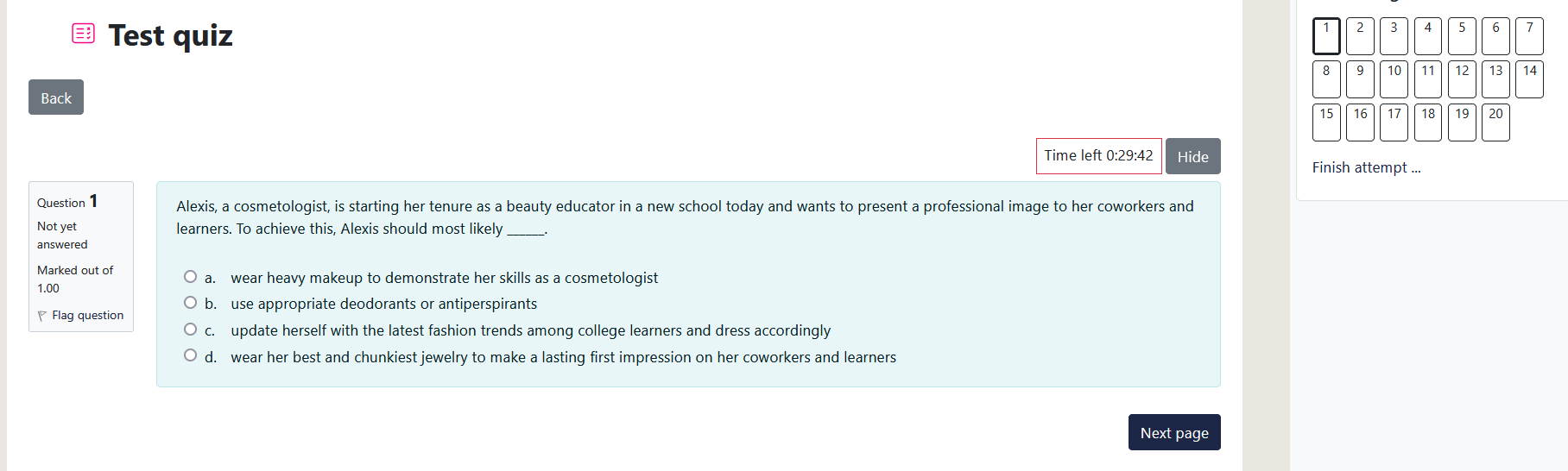Choose option d. chunkiest jewelry

coord(190,355)
